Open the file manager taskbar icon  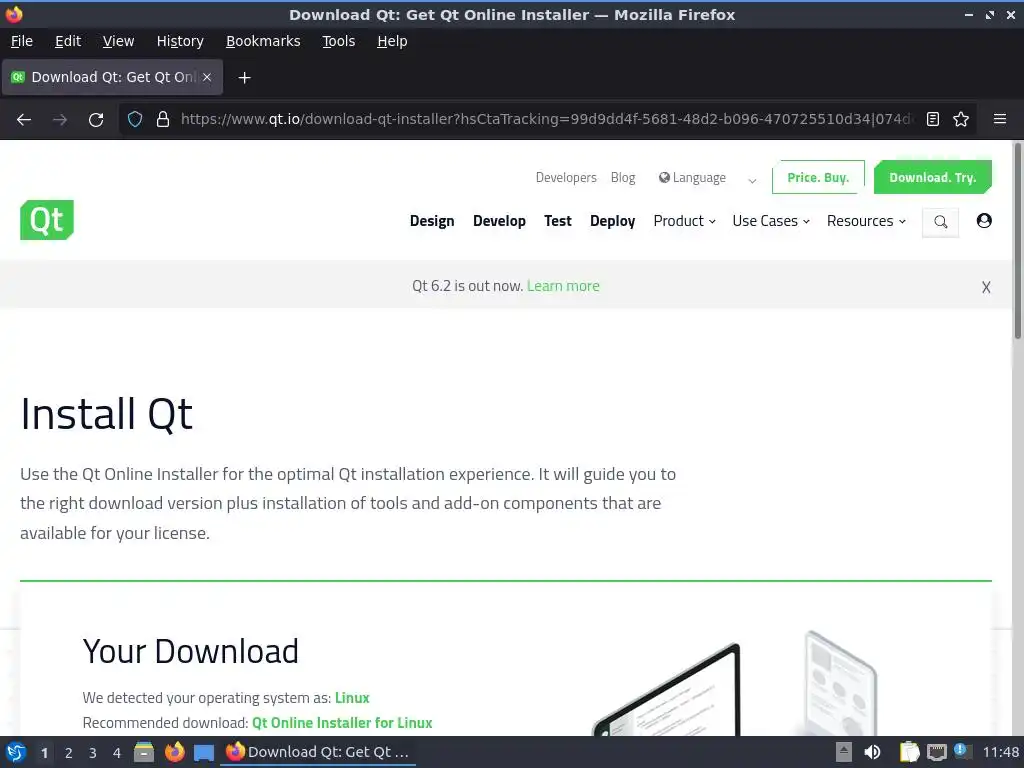144,752
